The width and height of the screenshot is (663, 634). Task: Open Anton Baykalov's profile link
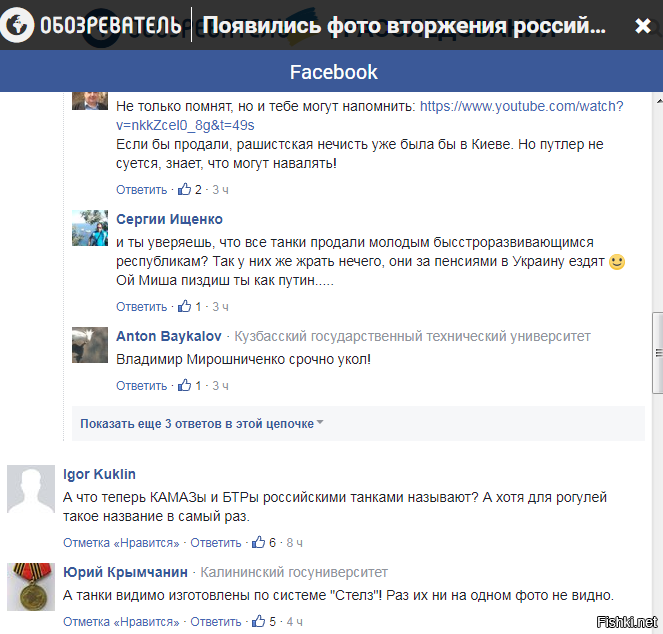169,336
